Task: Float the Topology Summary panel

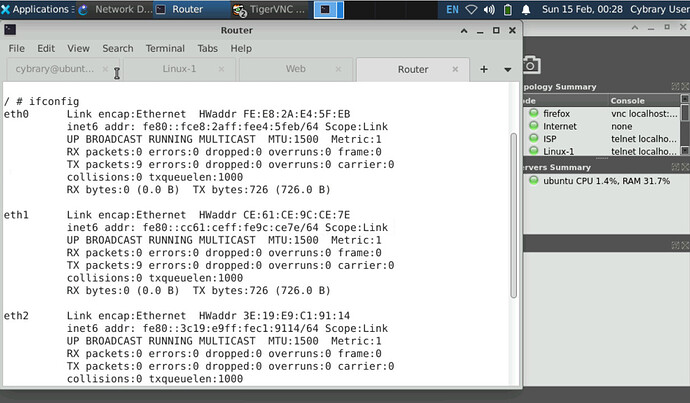Action: [x=675, y=86]
